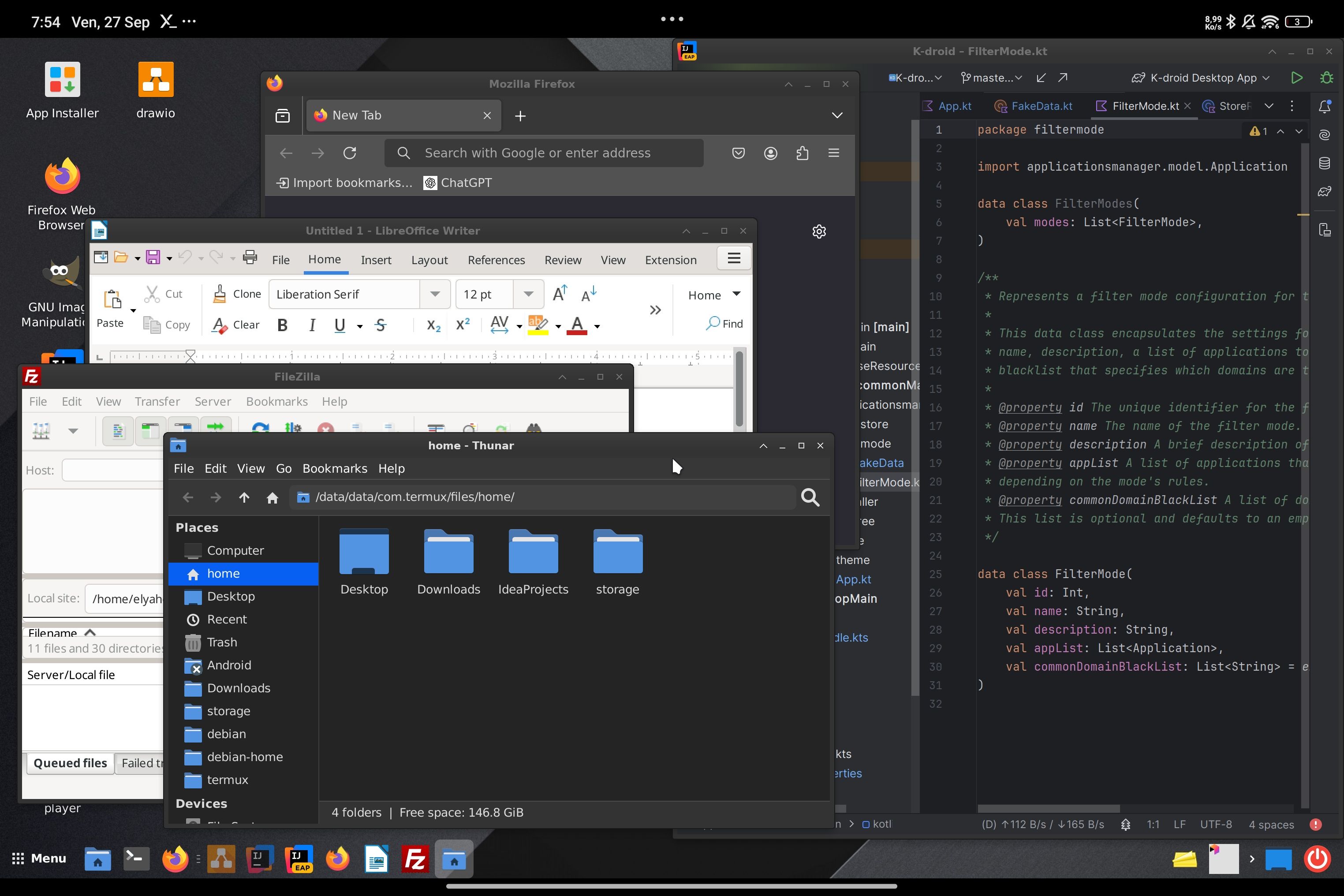The width and height of the screenshot is (1344, 896).
Task: Click the Firefox account icon
Action: [770, 153]
